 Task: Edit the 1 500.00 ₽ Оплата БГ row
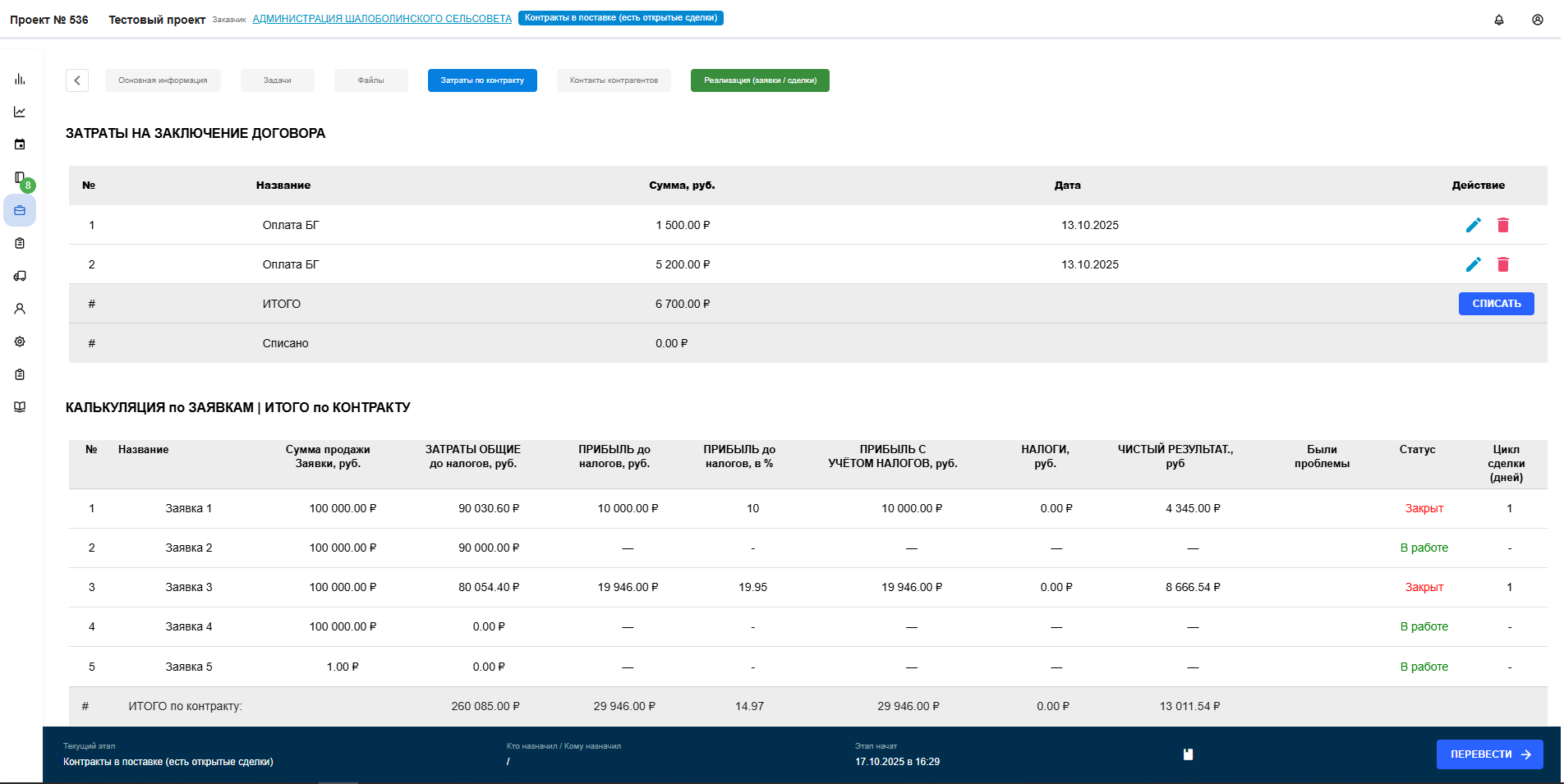(x=1474, y=225)
